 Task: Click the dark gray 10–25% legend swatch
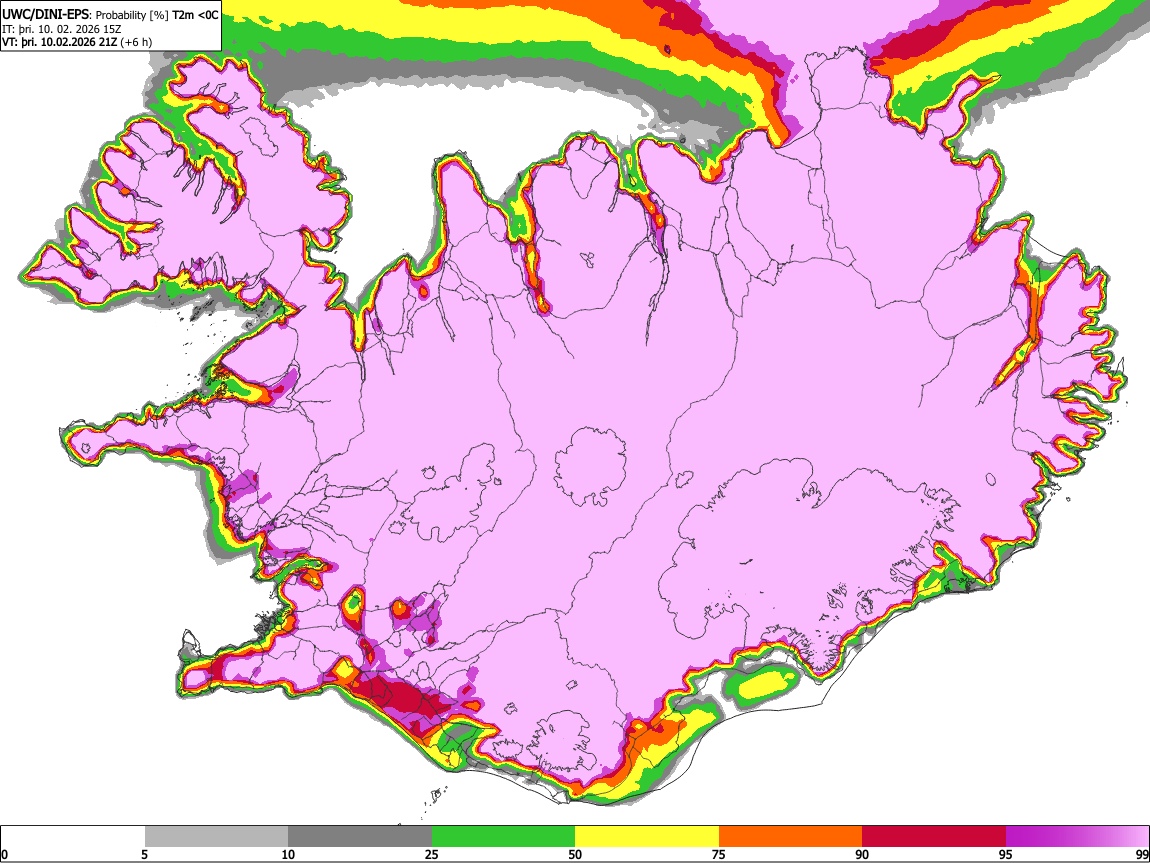(360, 837)
